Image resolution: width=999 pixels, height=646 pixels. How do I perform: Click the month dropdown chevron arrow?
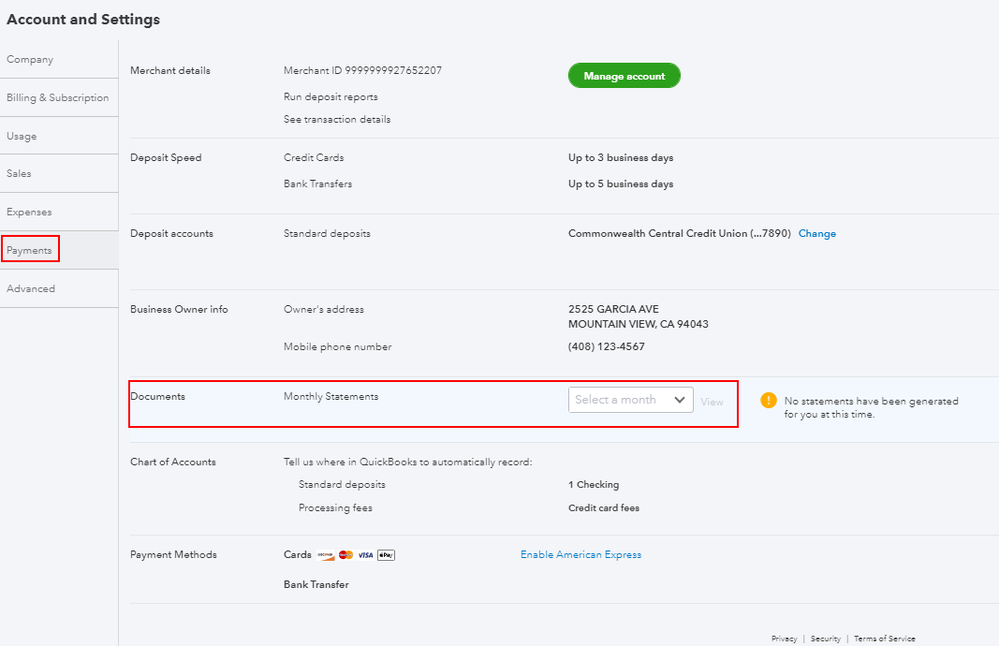(680, 400)
